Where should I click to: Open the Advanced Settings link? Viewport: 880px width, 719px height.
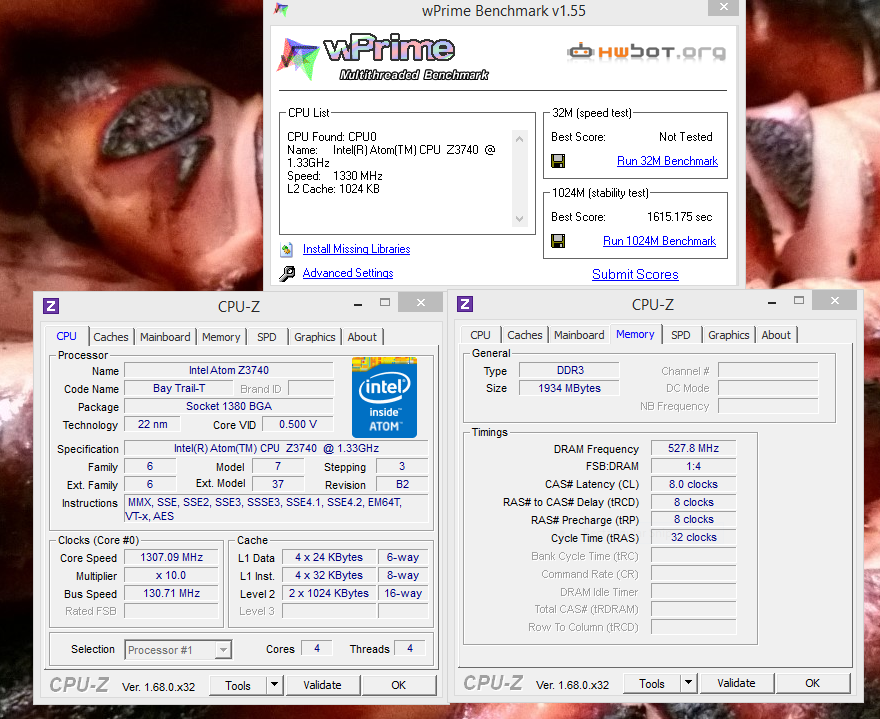348,273
